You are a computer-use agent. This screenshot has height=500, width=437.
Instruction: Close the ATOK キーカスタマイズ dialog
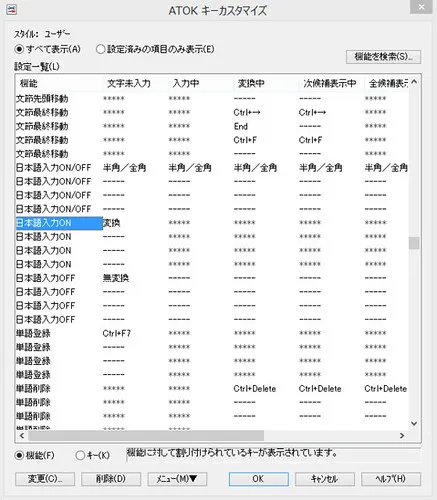click(x=421, y=7)
